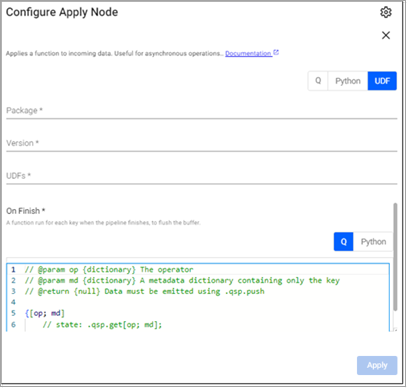Viewport: 409px width, 390px height.
Task: Click the dialog's vertical scrollbar
Action: (x=395, y=257)
